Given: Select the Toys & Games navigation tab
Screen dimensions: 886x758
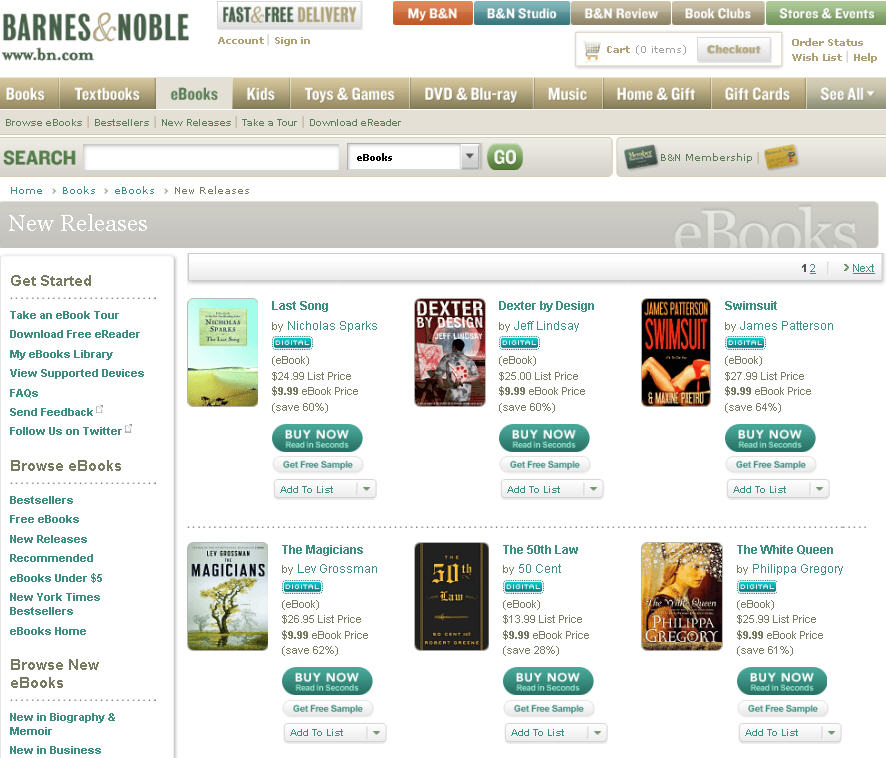Looking at the screenshot, I should (349, 94).
